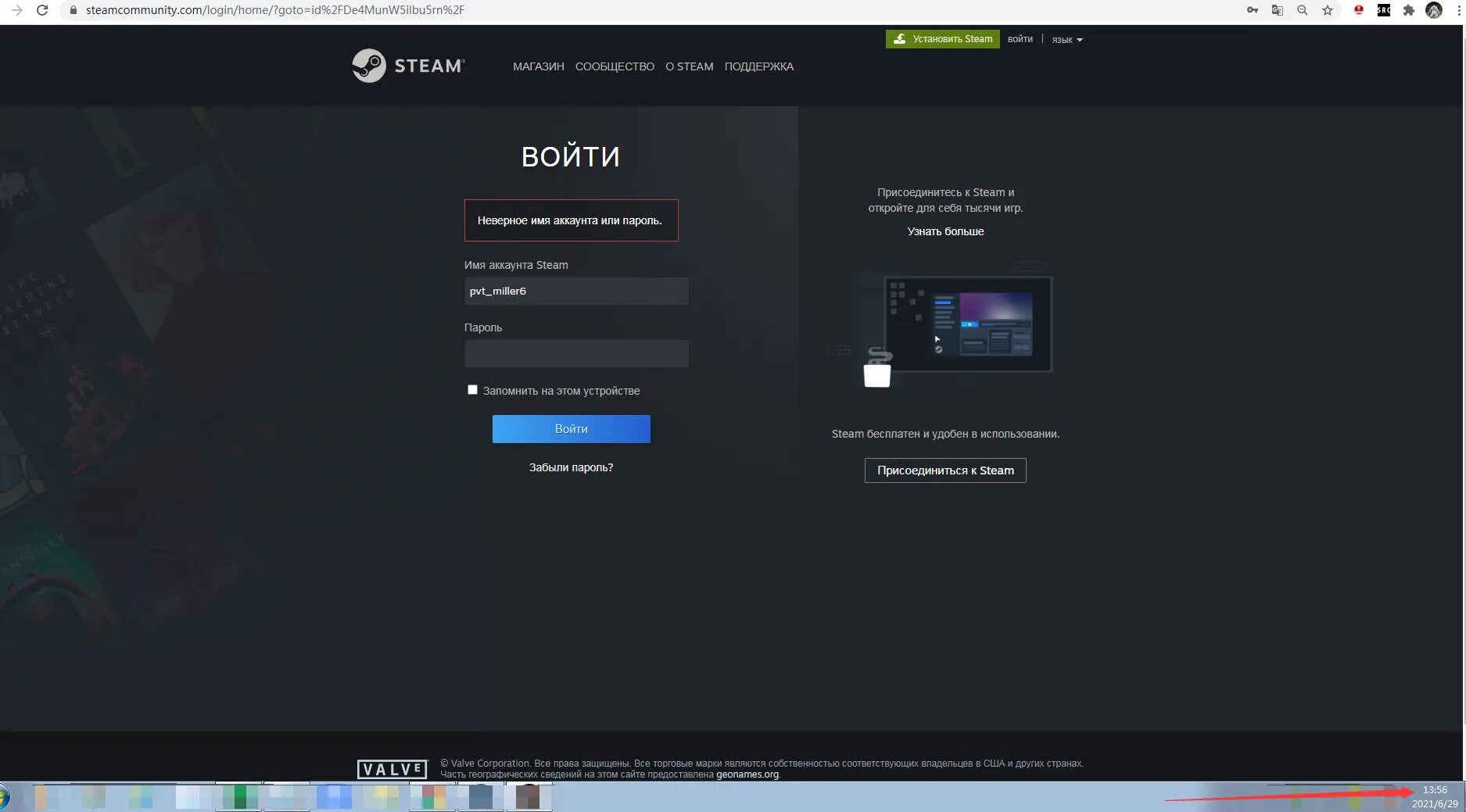Screen dimensions: 1466x812
Task: Reload the page with the refresh icon
Action: 42,10
